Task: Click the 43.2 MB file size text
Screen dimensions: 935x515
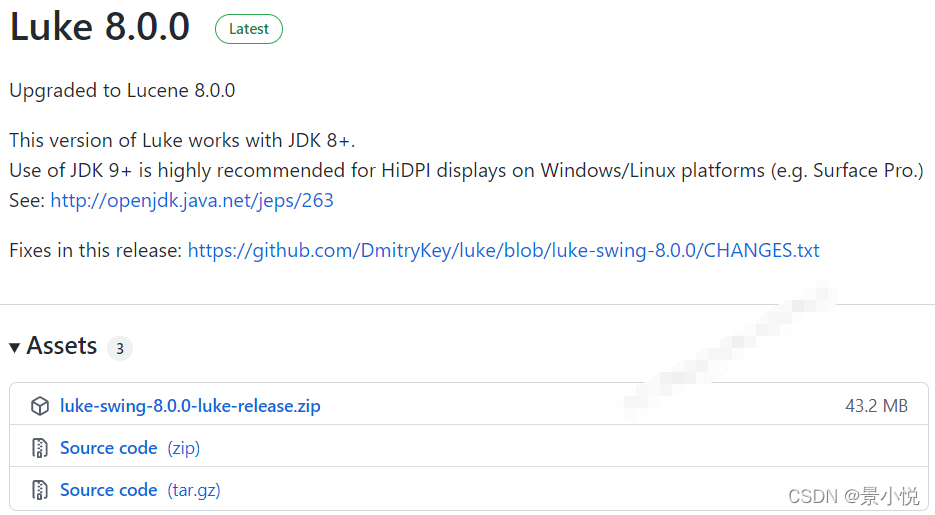Action: [x=877, y=406]
